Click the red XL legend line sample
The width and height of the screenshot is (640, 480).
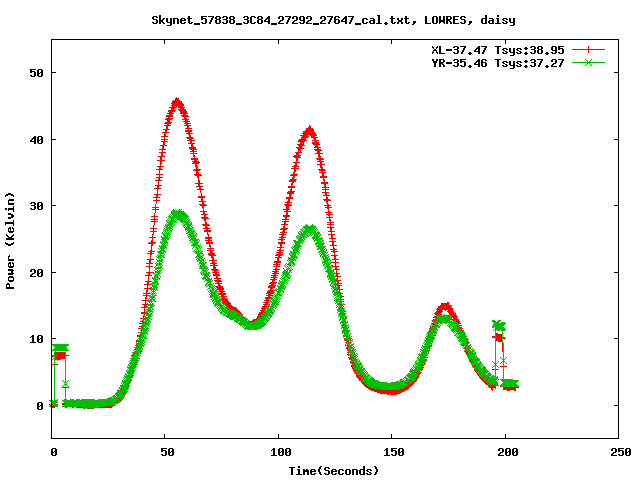[x=588, y=50]
